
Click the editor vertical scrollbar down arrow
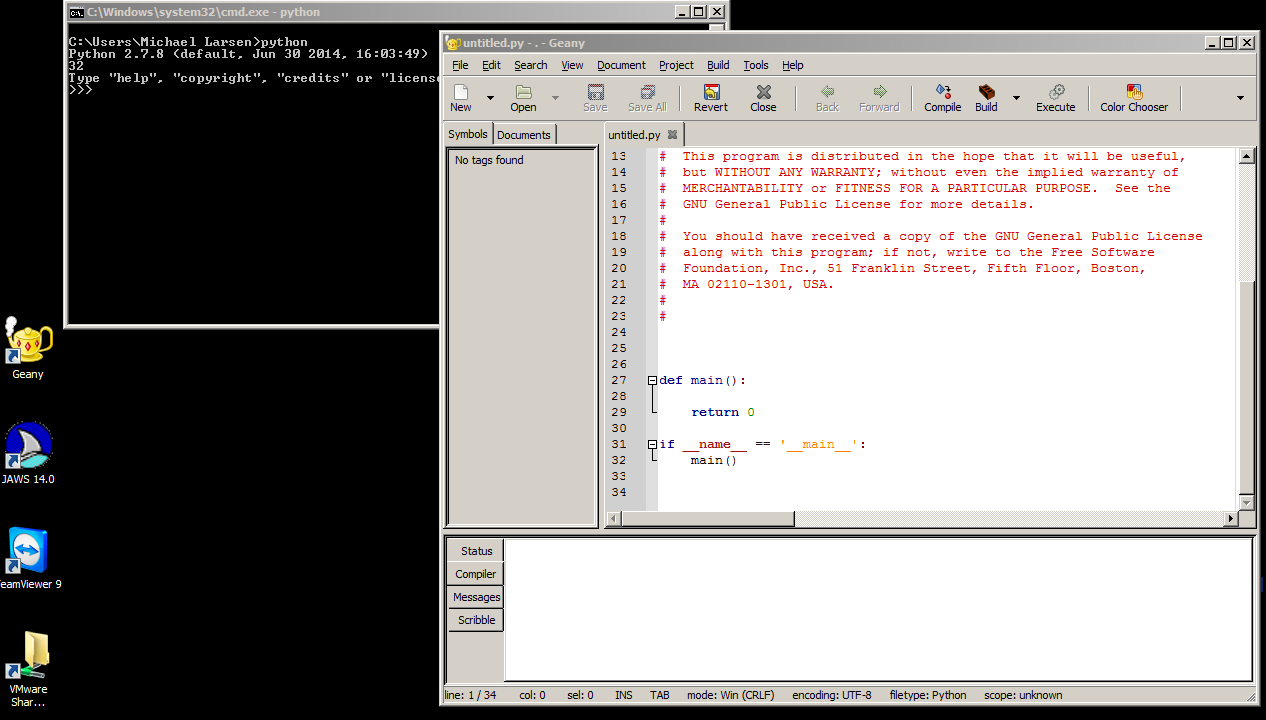coord(1246,502)
